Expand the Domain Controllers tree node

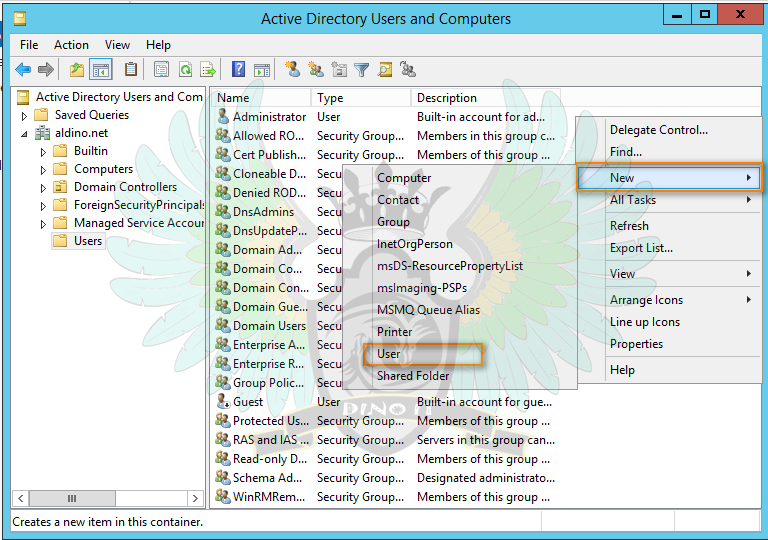pyautogui.click(x=43, y=188)
